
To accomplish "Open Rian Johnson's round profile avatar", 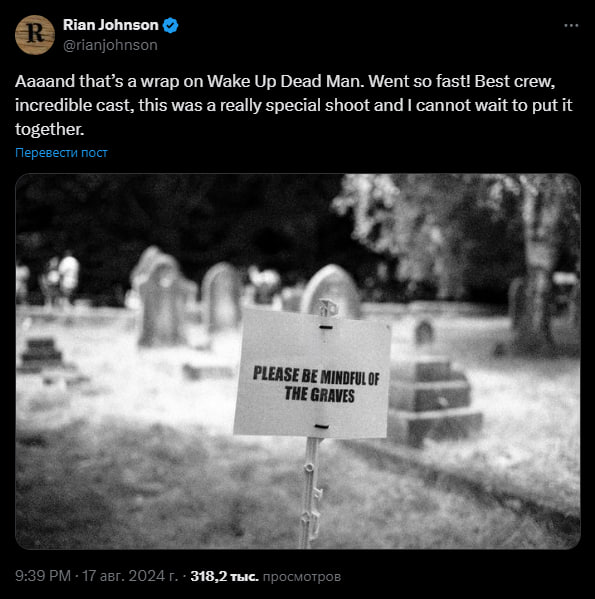I will point(35,35).
